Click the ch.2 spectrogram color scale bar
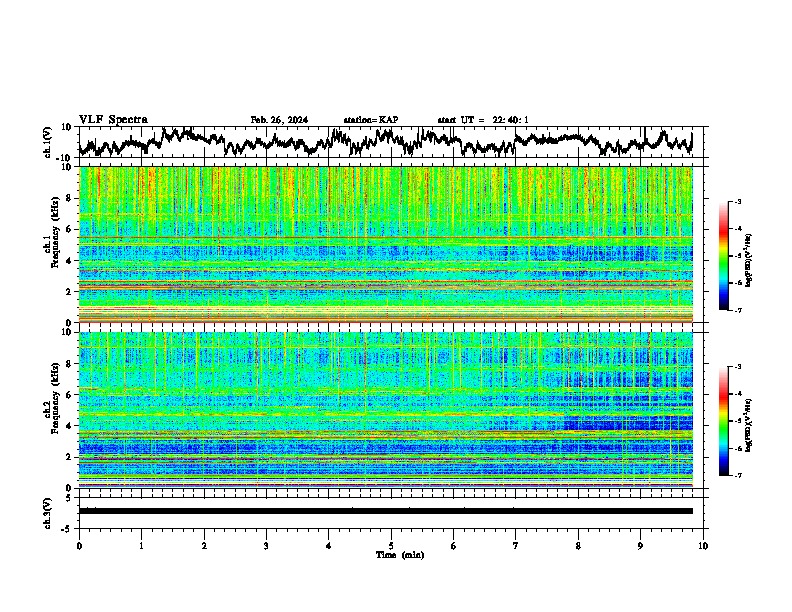This screenshot has height=612, width=792. click(724, 421)
